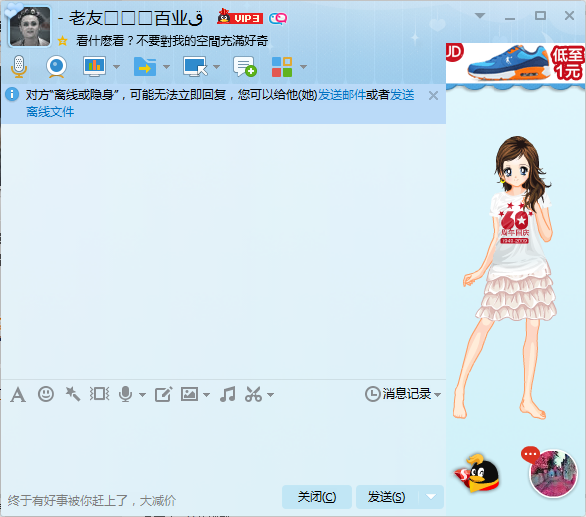Expand the screenshot scissors dropdown arrow

(x=271, y=394)
